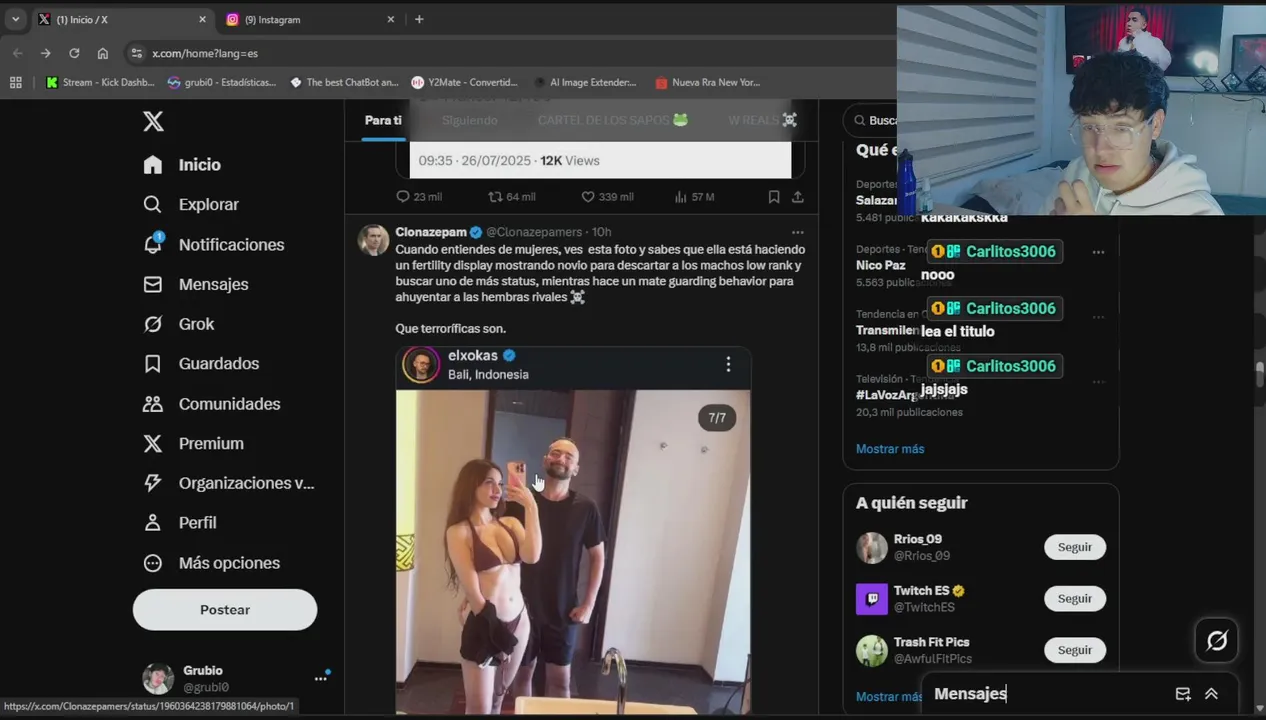
Task: Open Clonazepam's profile avatar
Action: pyautogui.click(x=373, y=240)
